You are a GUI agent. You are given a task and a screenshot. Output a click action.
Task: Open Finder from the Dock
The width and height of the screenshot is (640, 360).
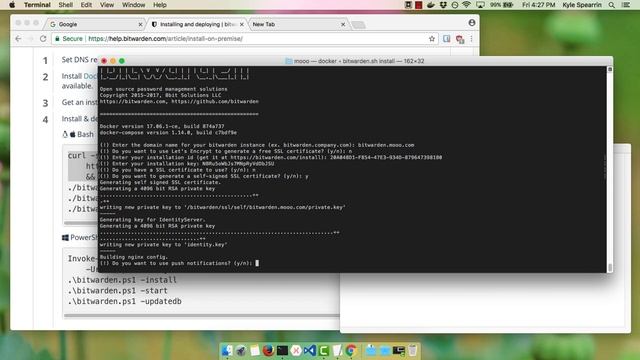[x=227, y=350]
